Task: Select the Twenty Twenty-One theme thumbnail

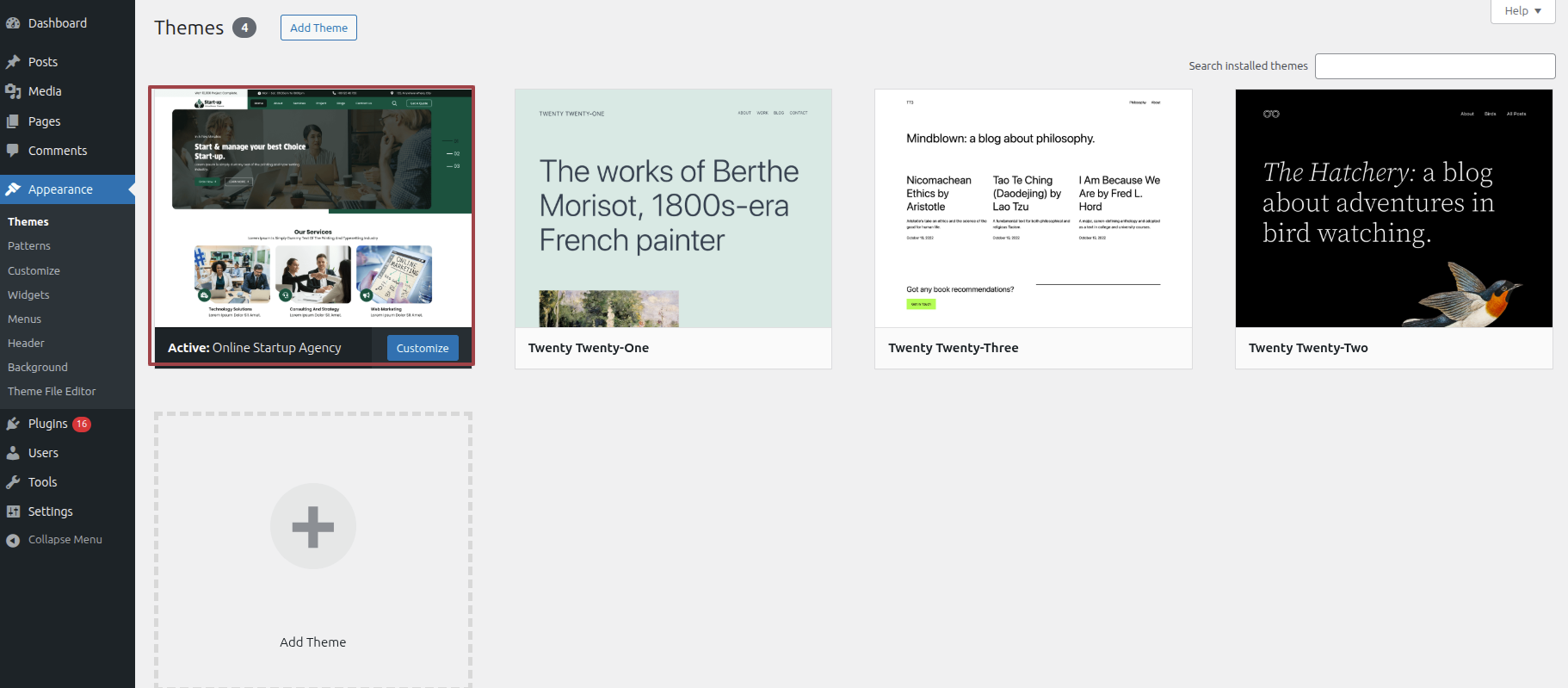Action: click(673, 208)
